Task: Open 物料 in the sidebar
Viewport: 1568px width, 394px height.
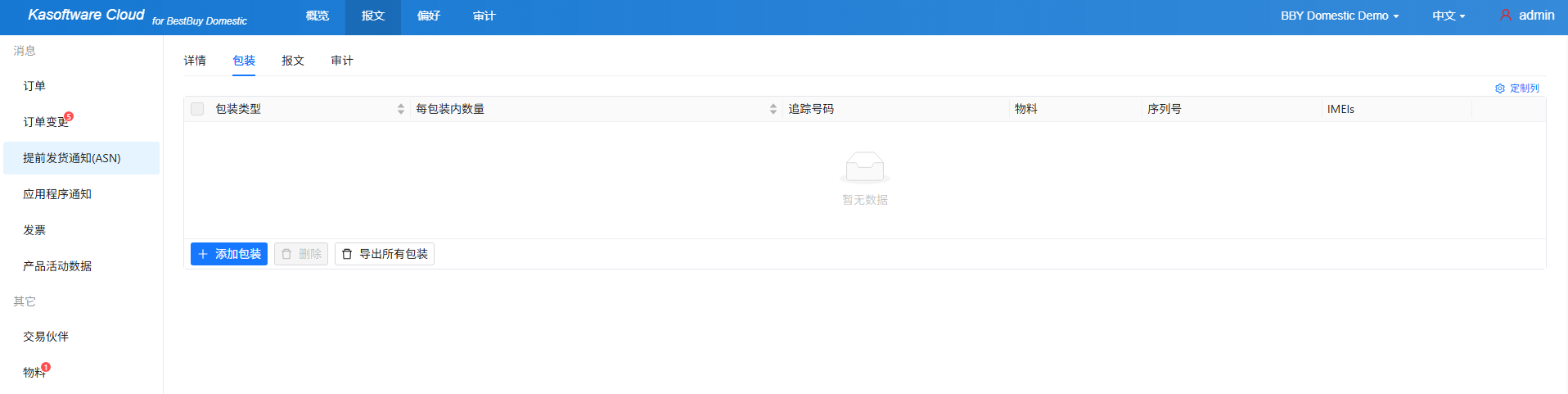Action: pyautogui.click(x=81, y=373)
